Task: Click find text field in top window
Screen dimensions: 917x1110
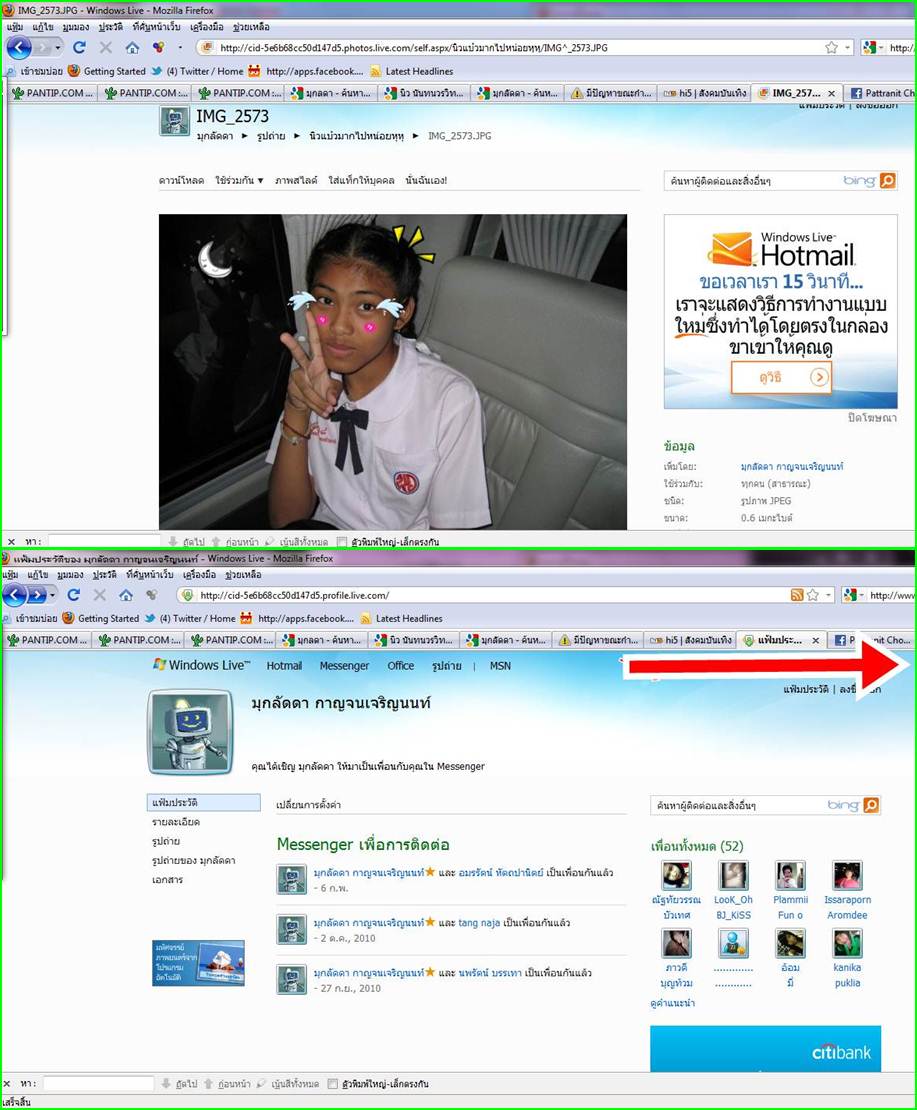Action: [104, 542]
